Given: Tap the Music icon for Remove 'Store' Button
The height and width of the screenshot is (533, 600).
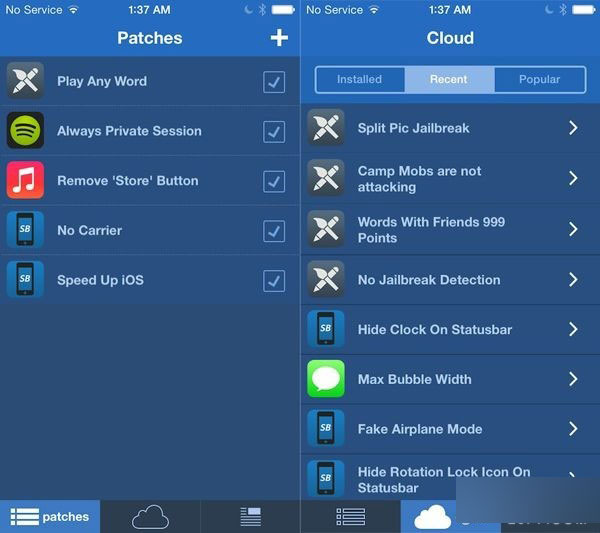Looking at the screenshot, I should pyautogui.click(x=25, y=180).
